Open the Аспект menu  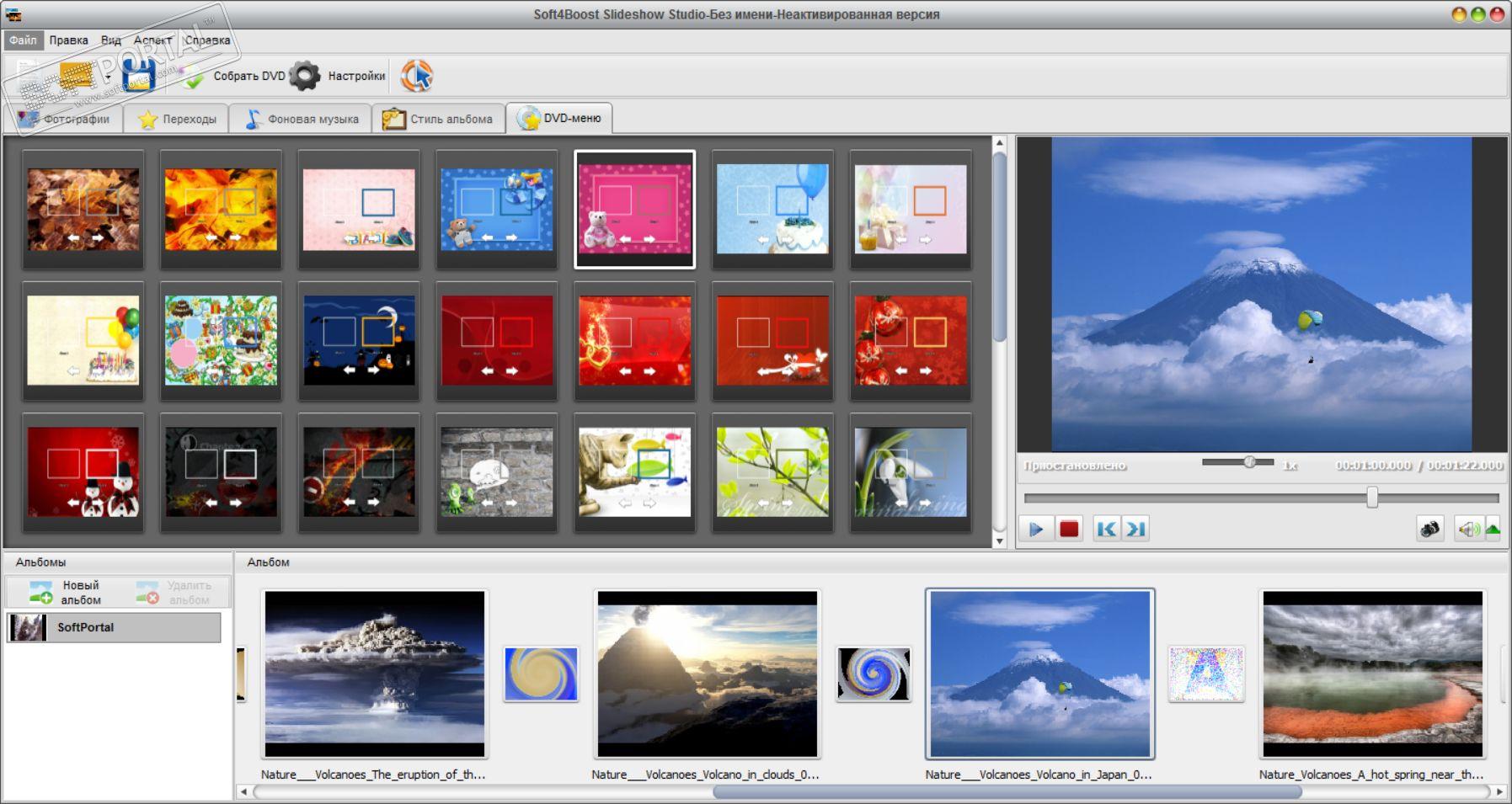pyautogui.click(x=152, y=40)
